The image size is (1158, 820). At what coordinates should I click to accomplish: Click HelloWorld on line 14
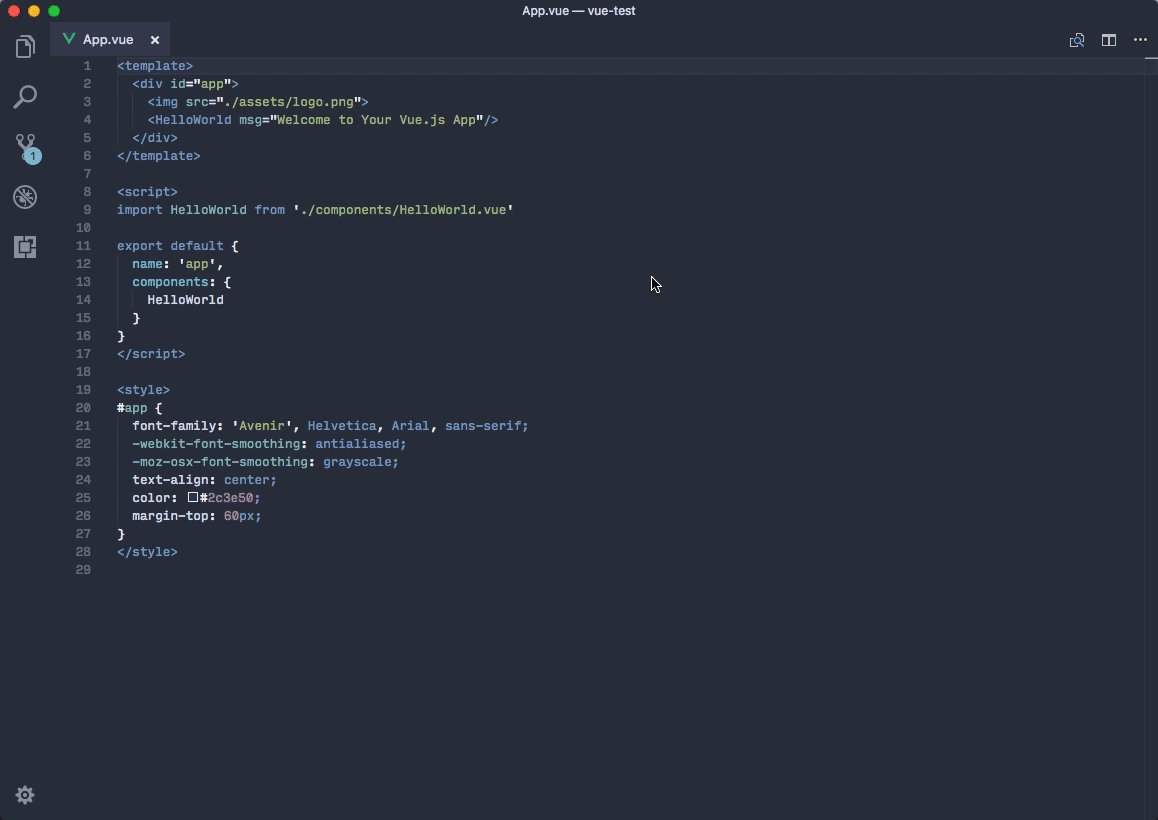click(185, 300)
